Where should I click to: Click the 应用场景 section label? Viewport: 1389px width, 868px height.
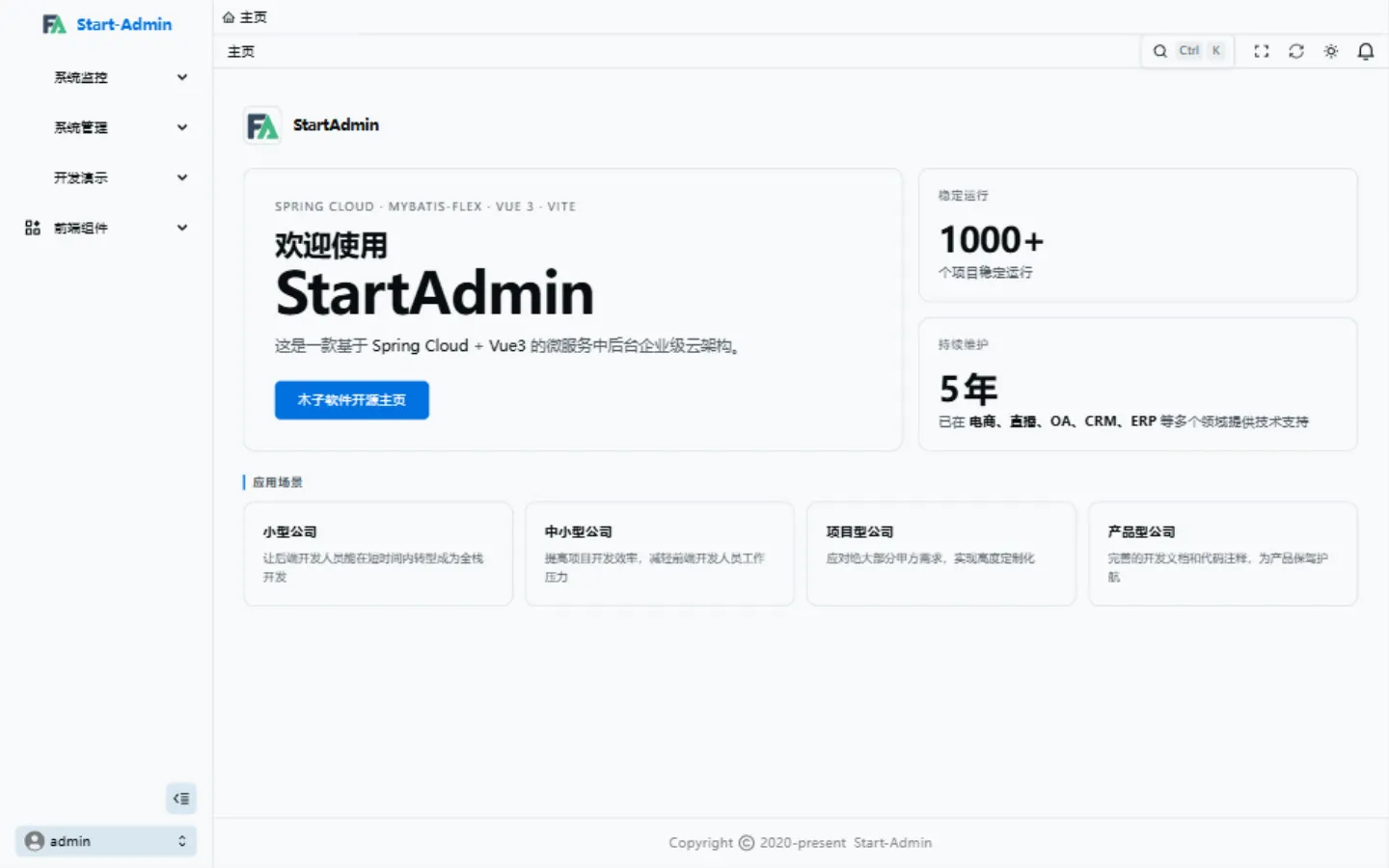click(278, 482)
